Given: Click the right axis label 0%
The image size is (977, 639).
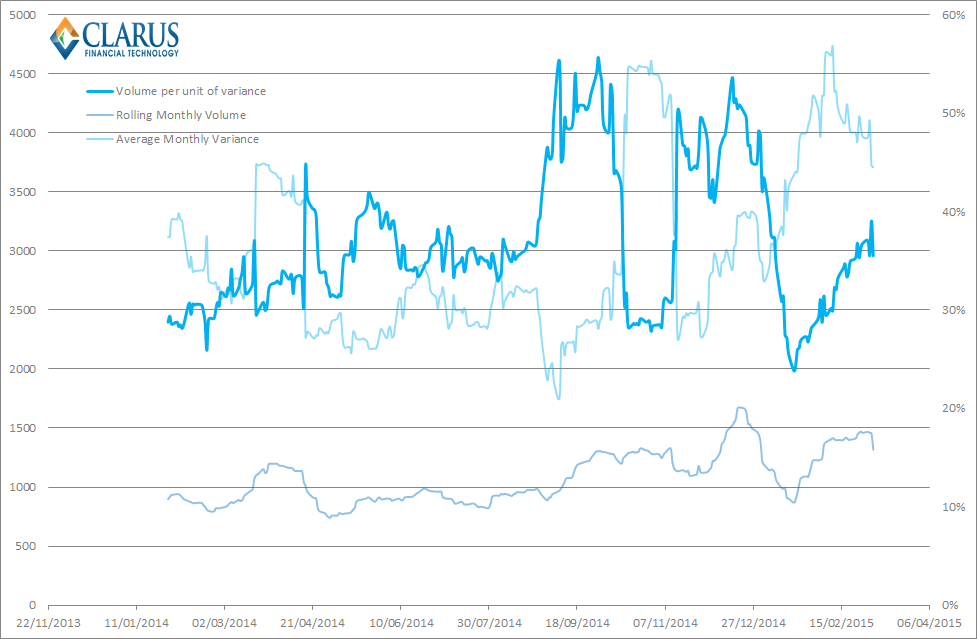Looking at the screenshot, I should [950, 605].
